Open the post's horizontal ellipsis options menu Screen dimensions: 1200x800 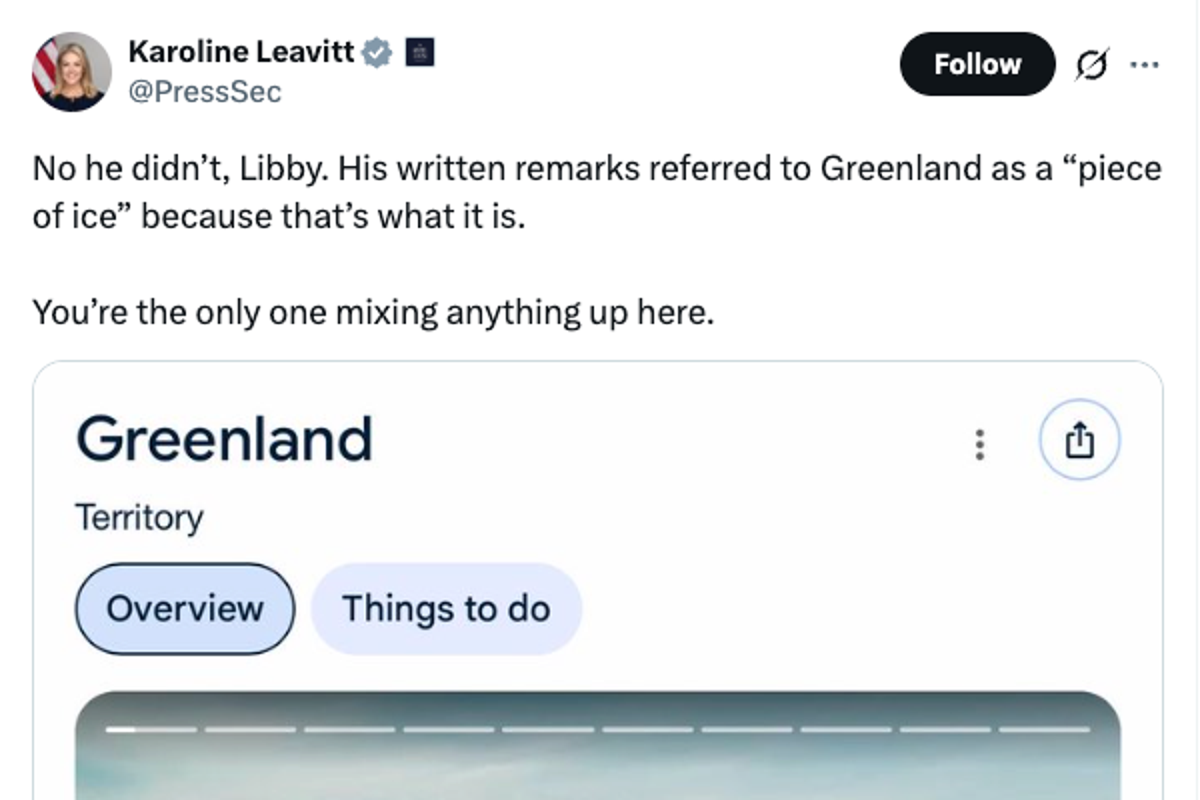[x=1146, y=63]
